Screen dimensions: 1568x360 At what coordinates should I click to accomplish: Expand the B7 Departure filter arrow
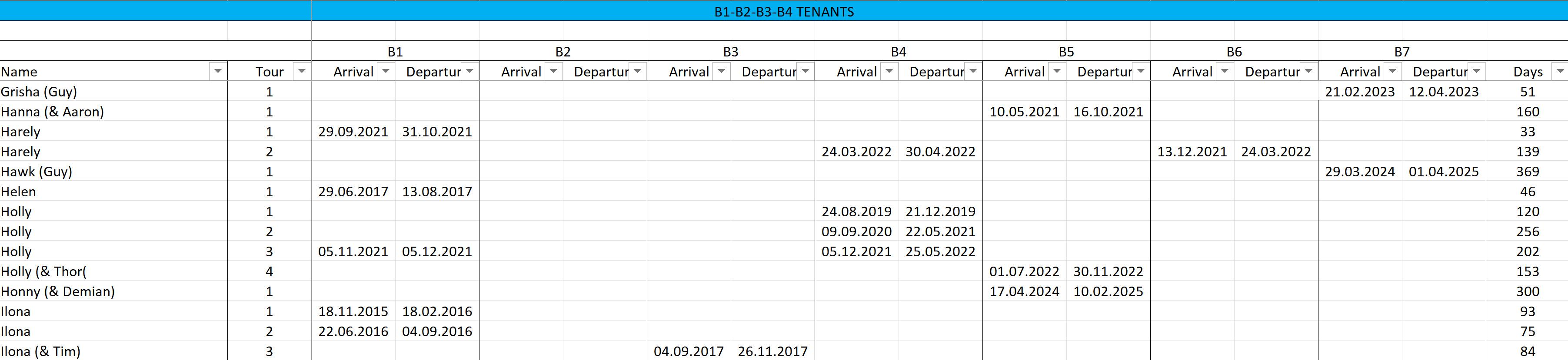1476,72
